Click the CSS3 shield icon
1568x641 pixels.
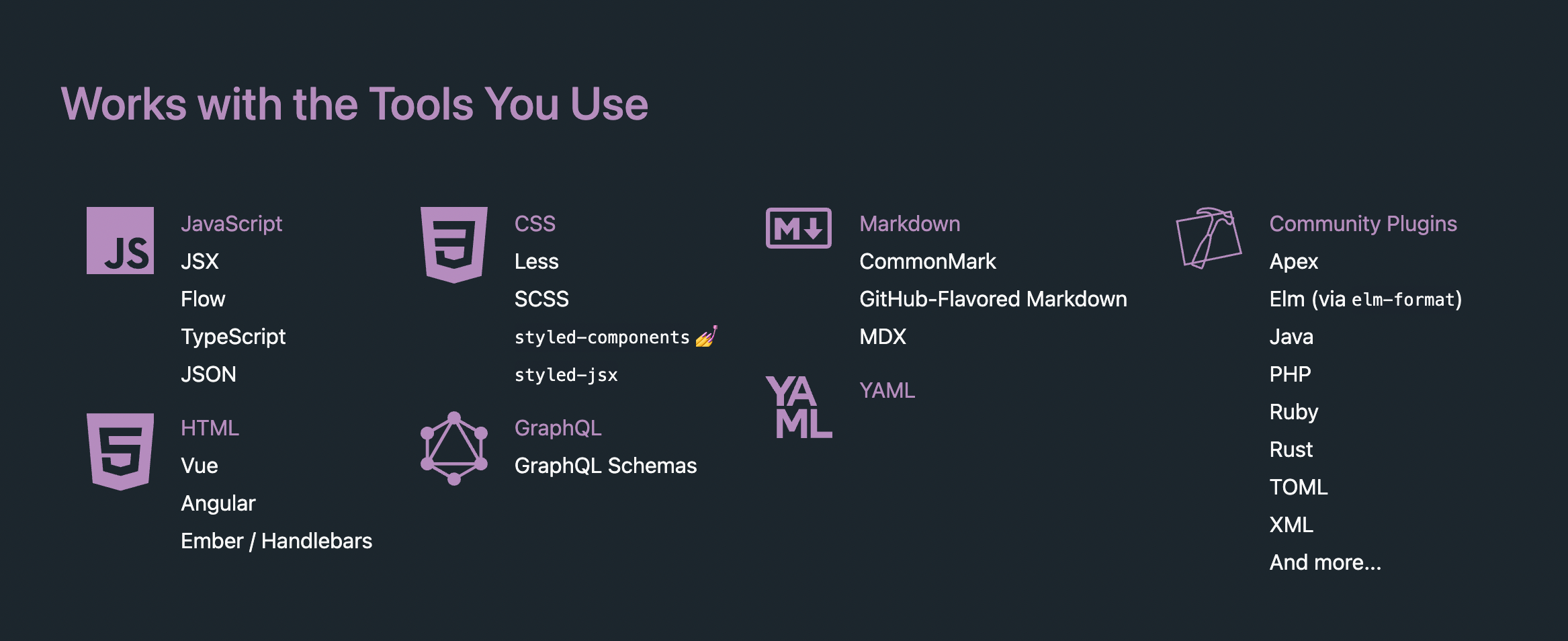454,245
